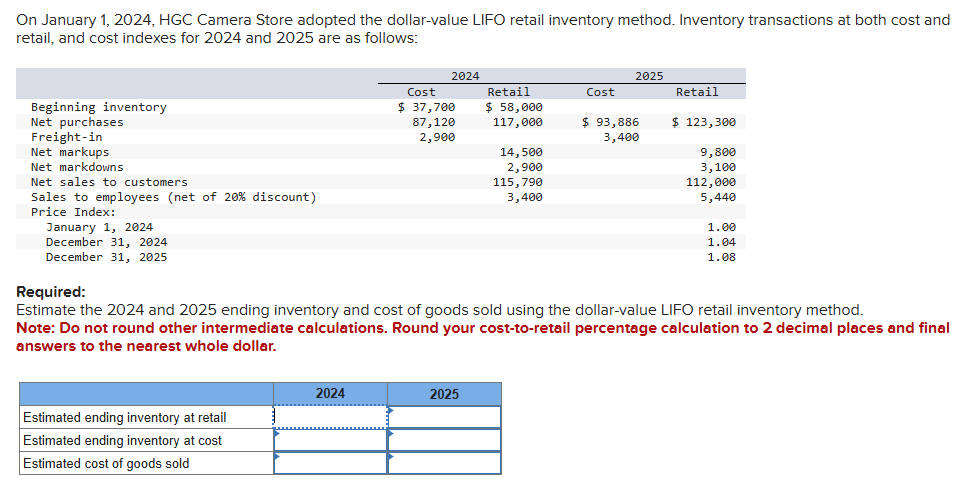975x483 pixels.
Task: Click the 'Price Index:' label
Action: tap(73, 211)
